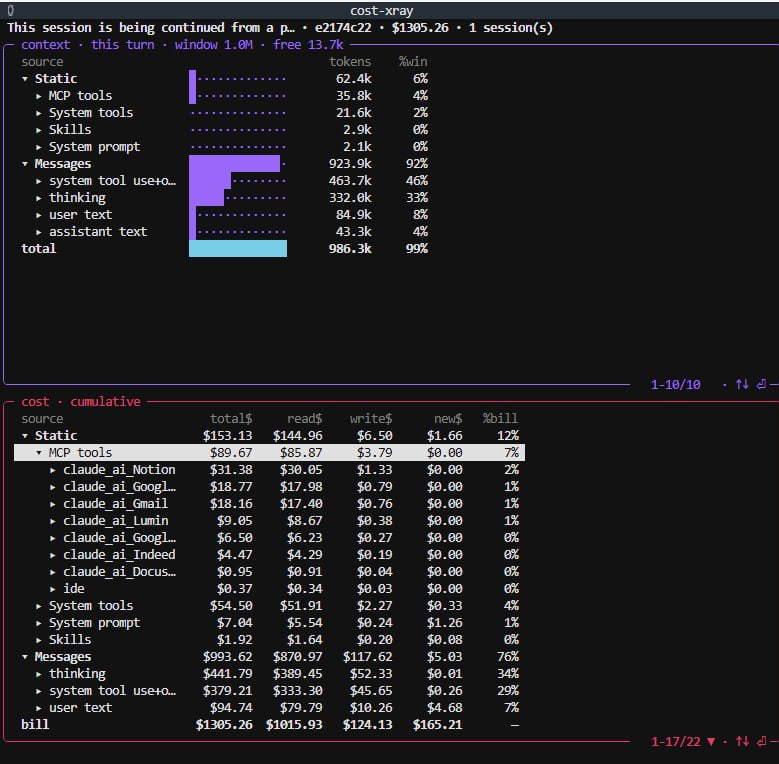Expand claude_ai_Docus… cost row
Screen dimensions: 779x764
click(53, 572)
